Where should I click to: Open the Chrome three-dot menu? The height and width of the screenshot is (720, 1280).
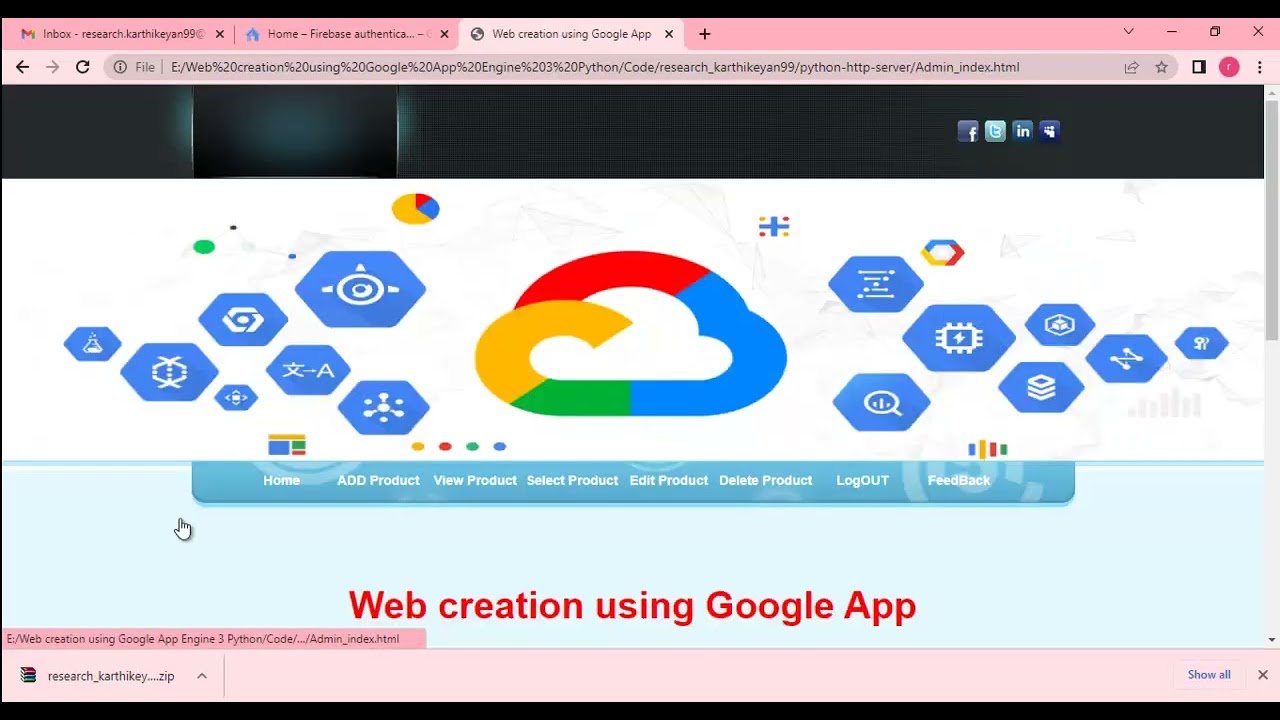tap(1260, 67)
